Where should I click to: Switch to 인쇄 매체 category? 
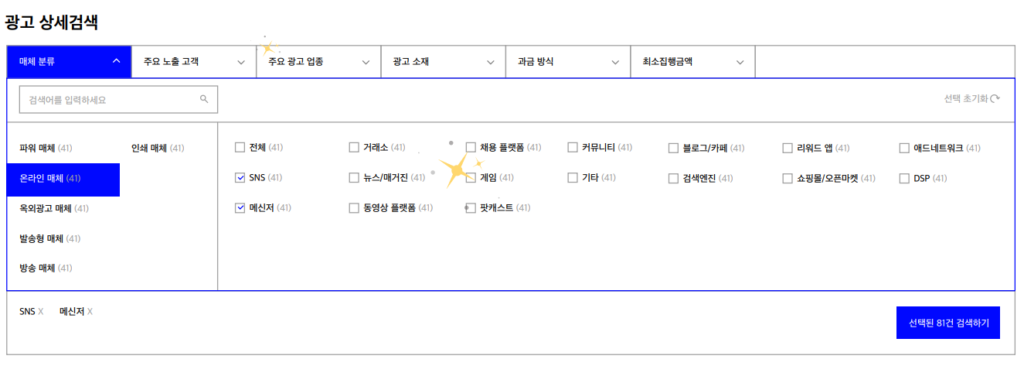tap(157, 148)
